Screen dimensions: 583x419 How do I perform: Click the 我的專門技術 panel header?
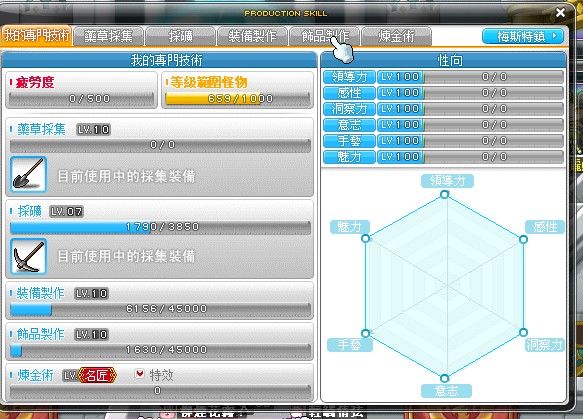tap(159, 60)
